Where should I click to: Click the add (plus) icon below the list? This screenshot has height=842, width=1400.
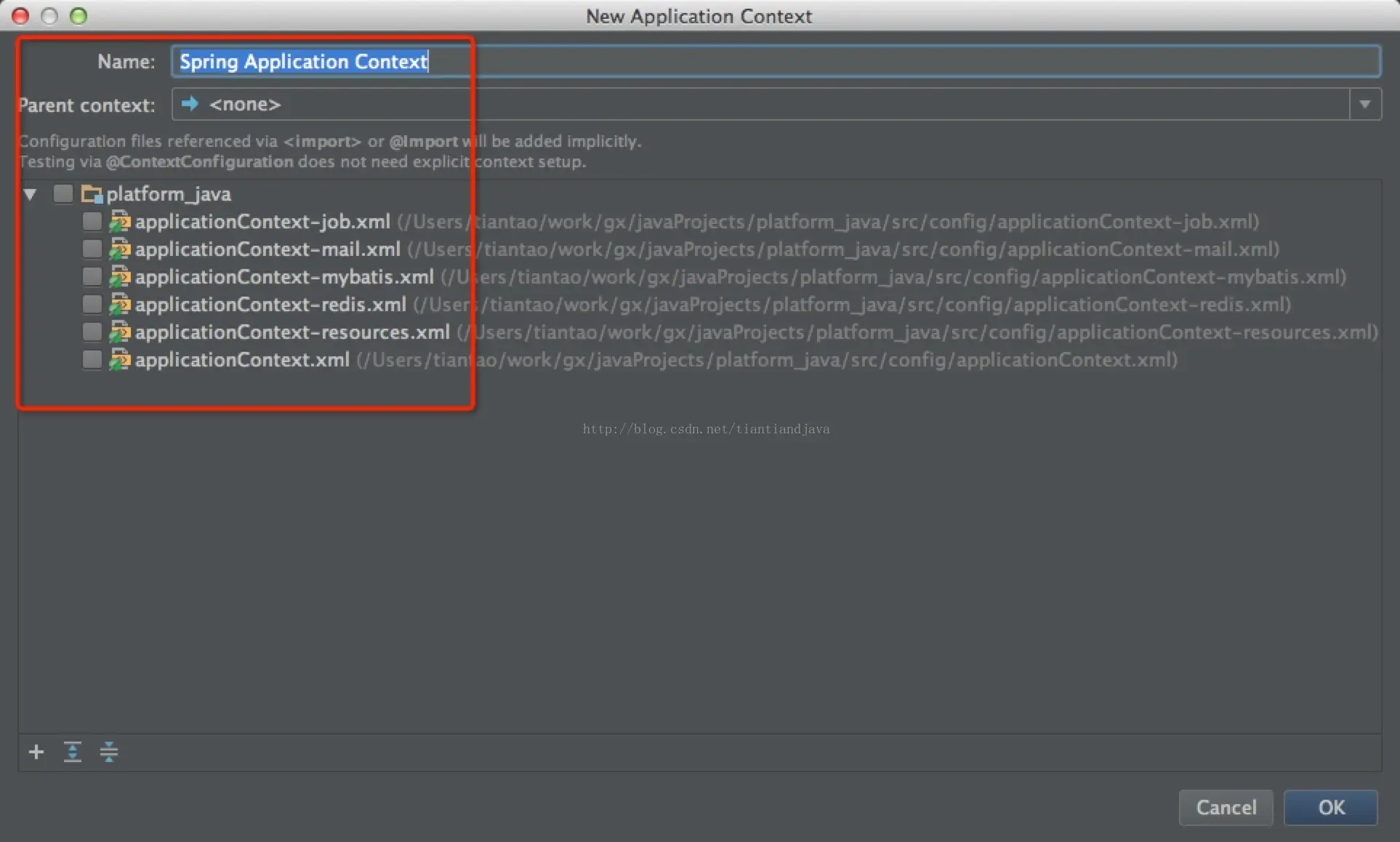tap(36, 752)
